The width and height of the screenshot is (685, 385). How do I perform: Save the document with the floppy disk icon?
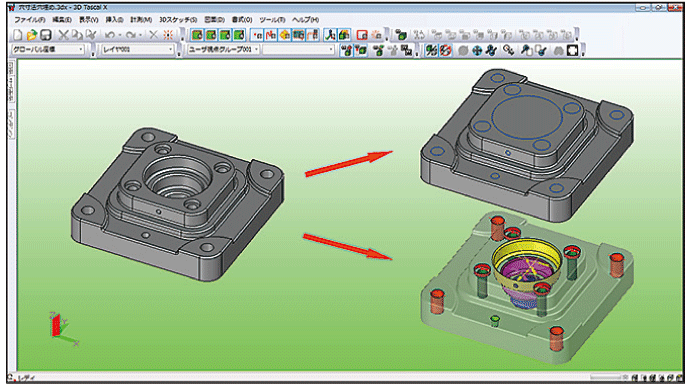pyautogui.click(x=45, y=35)
